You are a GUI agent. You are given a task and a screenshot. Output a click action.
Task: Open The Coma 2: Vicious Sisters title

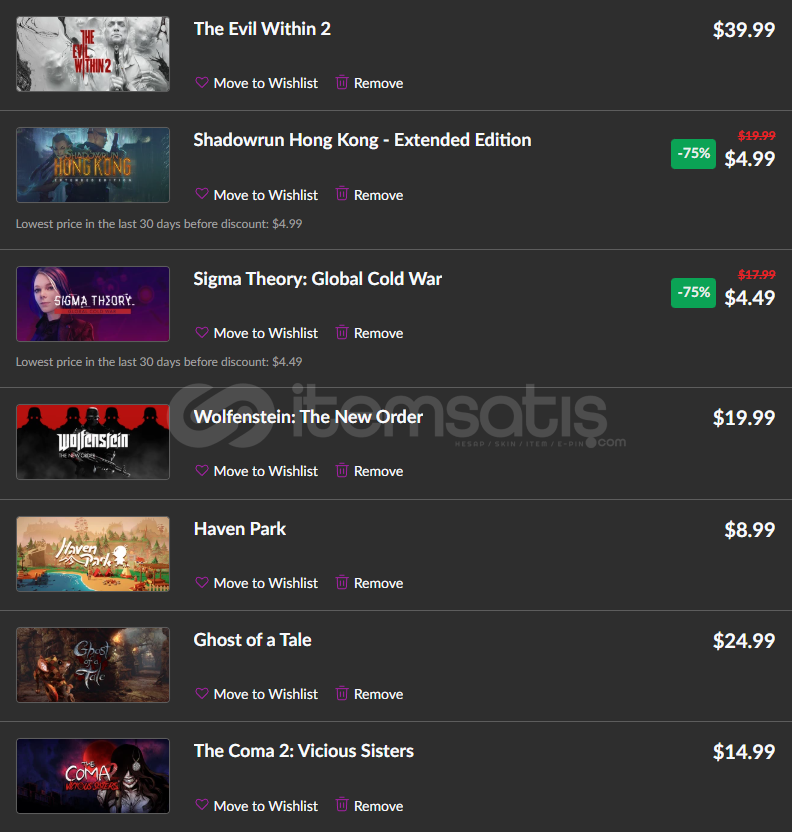click(304, 751)
